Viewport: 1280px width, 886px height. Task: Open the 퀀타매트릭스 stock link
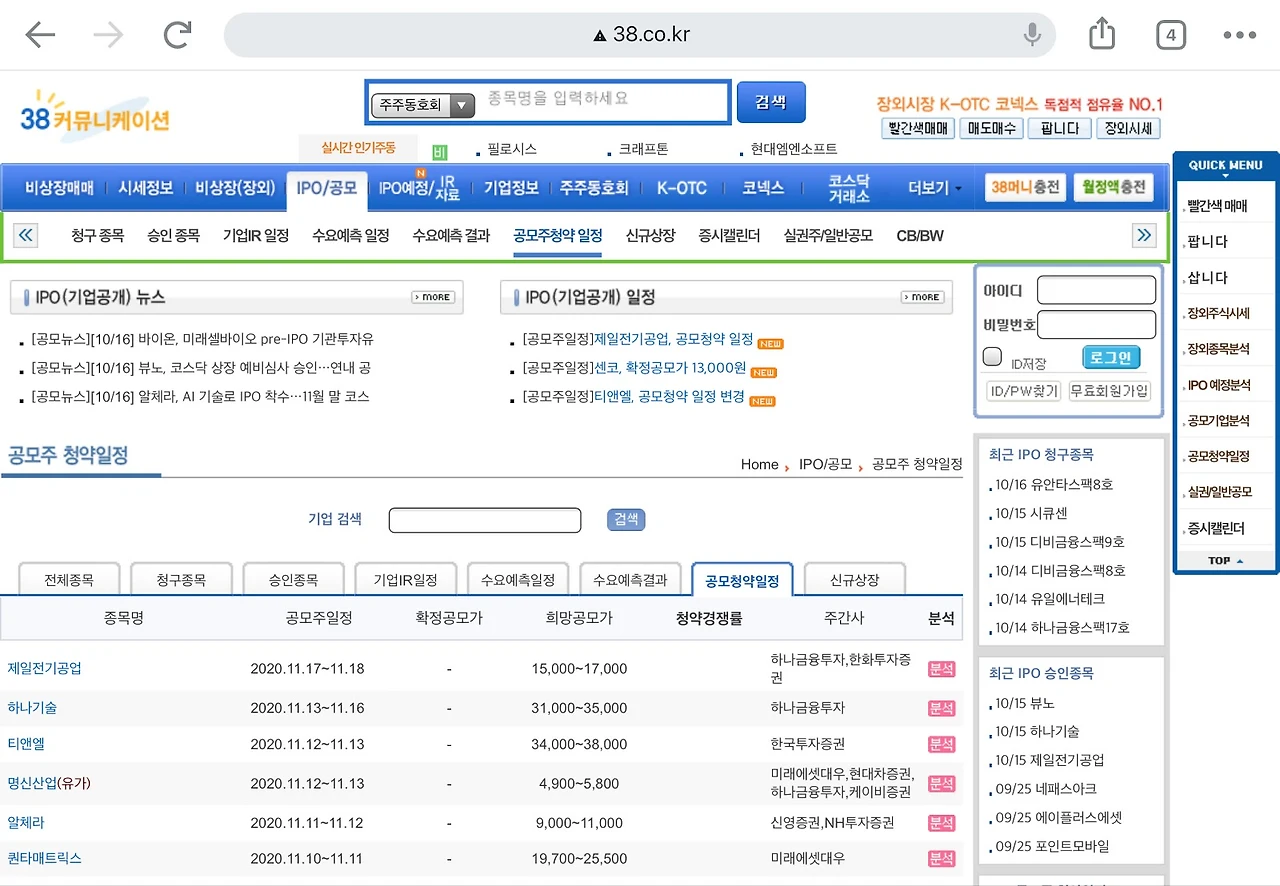click(x=45, y=858)
